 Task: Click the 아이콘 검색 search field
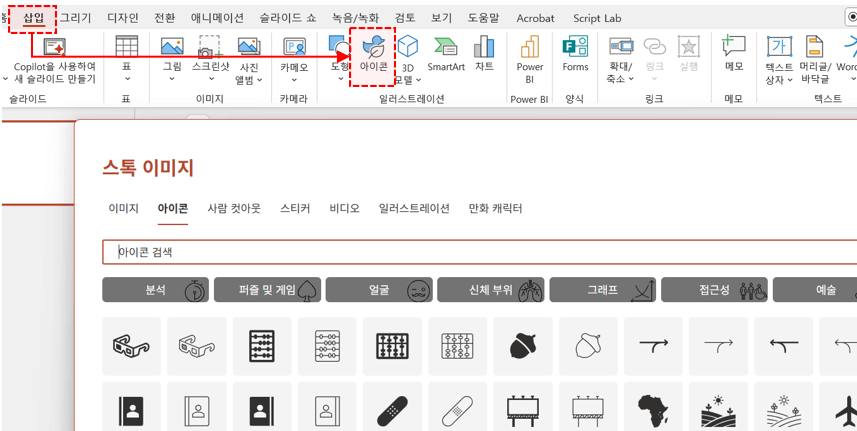coord(481,252)
